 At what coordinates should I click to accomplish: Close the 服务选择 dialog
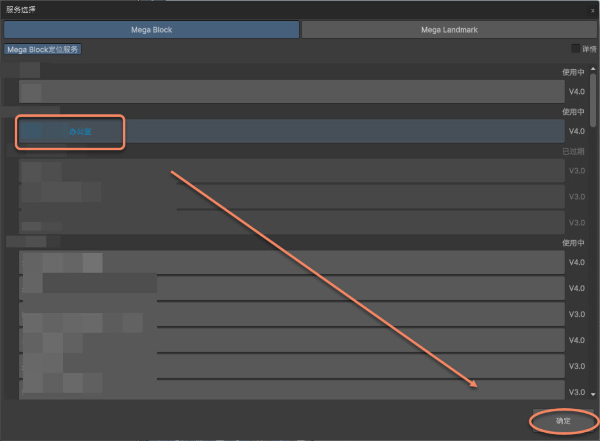pos(593,8)
